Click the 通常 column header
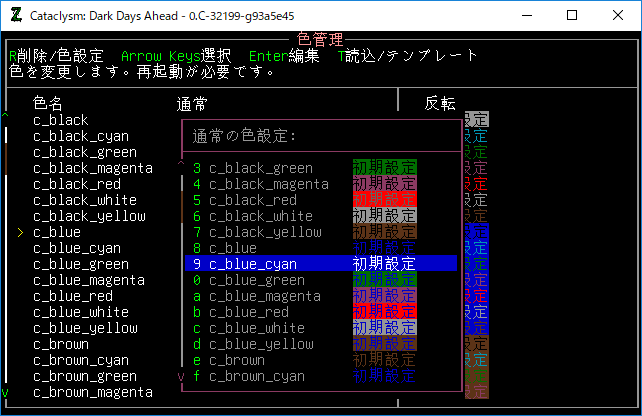 tap(192, 103)
